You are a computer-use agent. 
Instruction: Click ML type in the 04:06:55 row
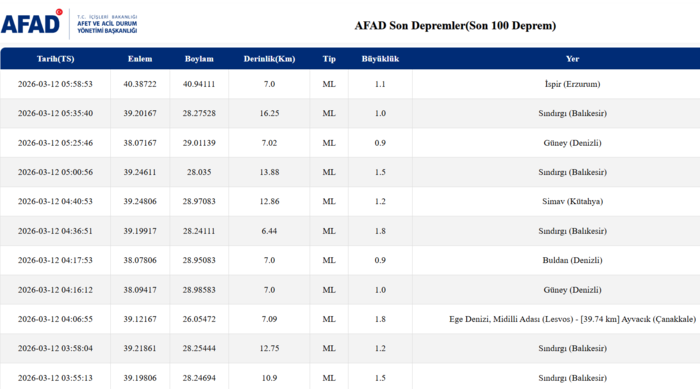pos(329,319)
